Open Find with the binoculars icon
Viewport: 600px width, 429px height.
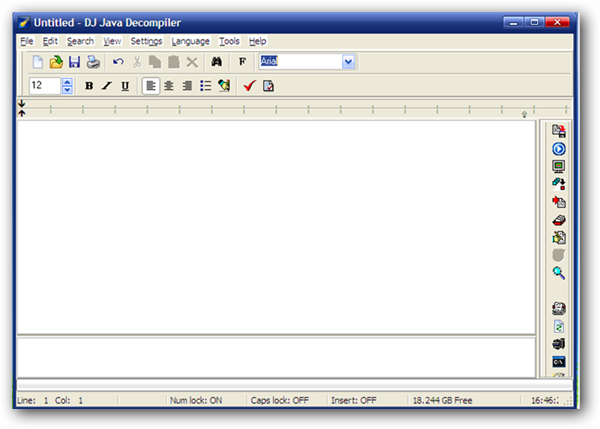[217, 62]
